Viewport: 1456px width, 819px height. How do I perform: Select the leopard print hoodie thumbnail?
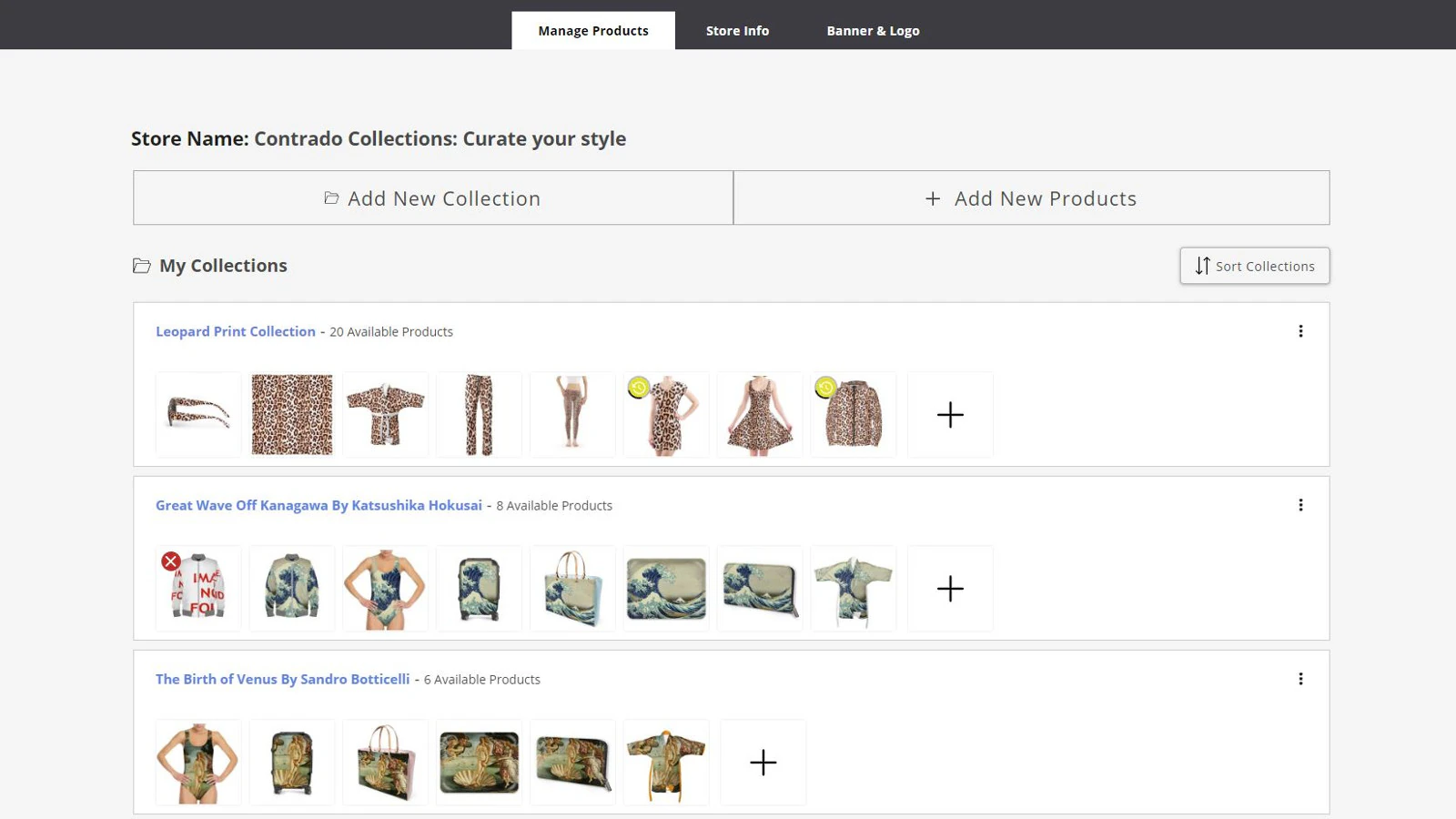[x=854, y=415]
